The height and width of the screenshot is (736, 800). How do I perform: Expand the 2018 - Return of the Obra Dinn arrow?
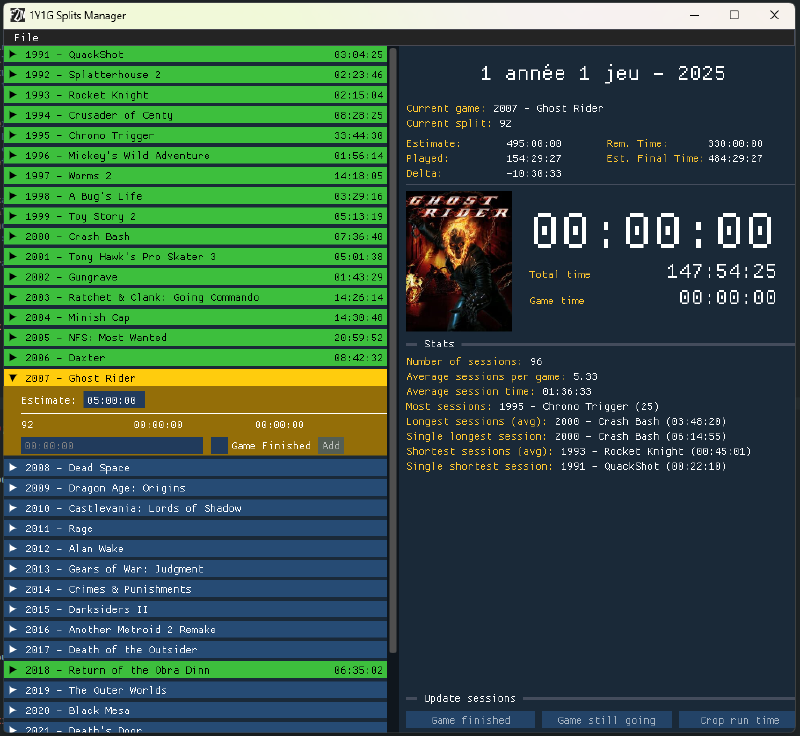coord(13,670)
